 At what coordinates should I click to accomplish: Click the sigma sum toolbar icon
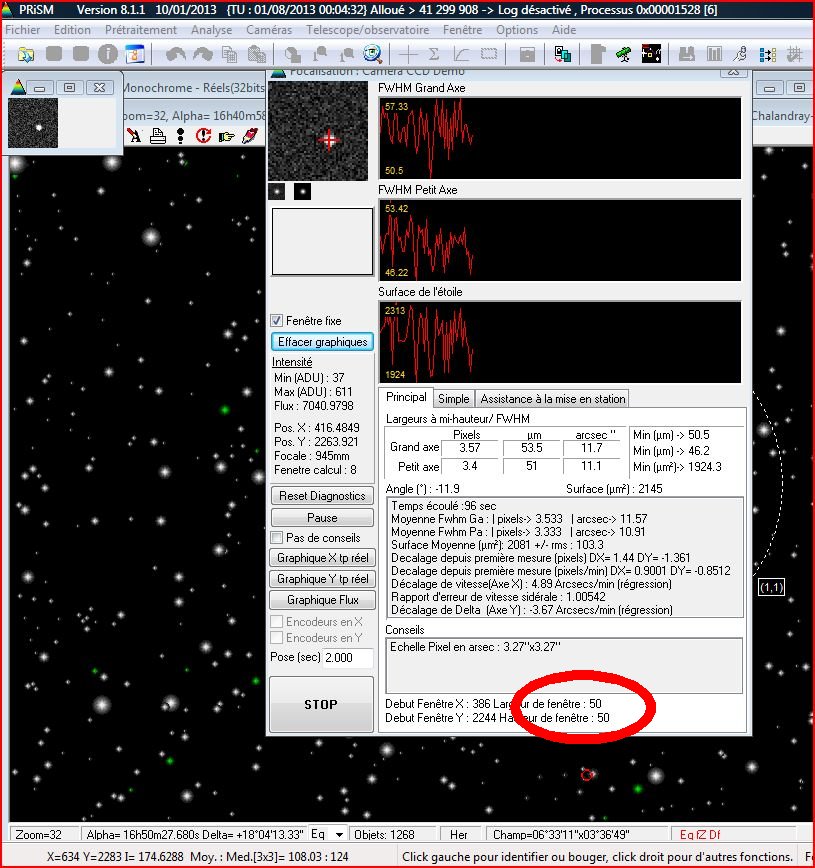pos(435,54)
